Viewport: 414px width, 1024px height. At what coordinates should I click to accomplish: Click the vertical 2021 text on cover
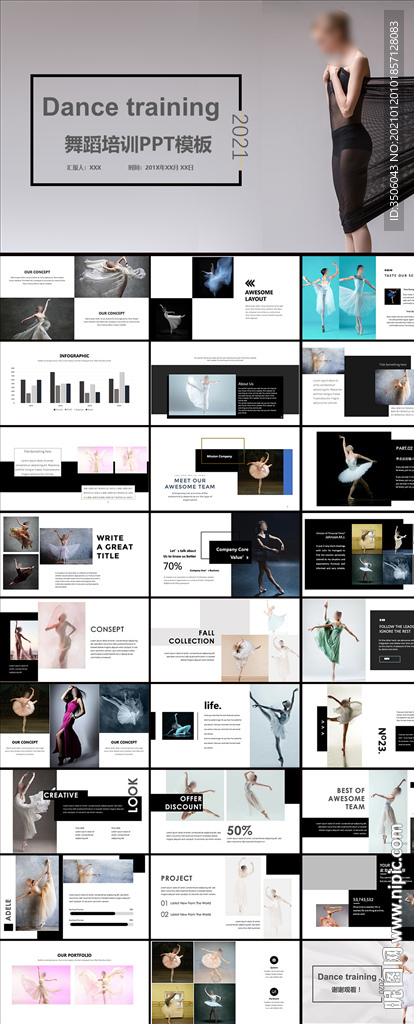tap(240, 136)
